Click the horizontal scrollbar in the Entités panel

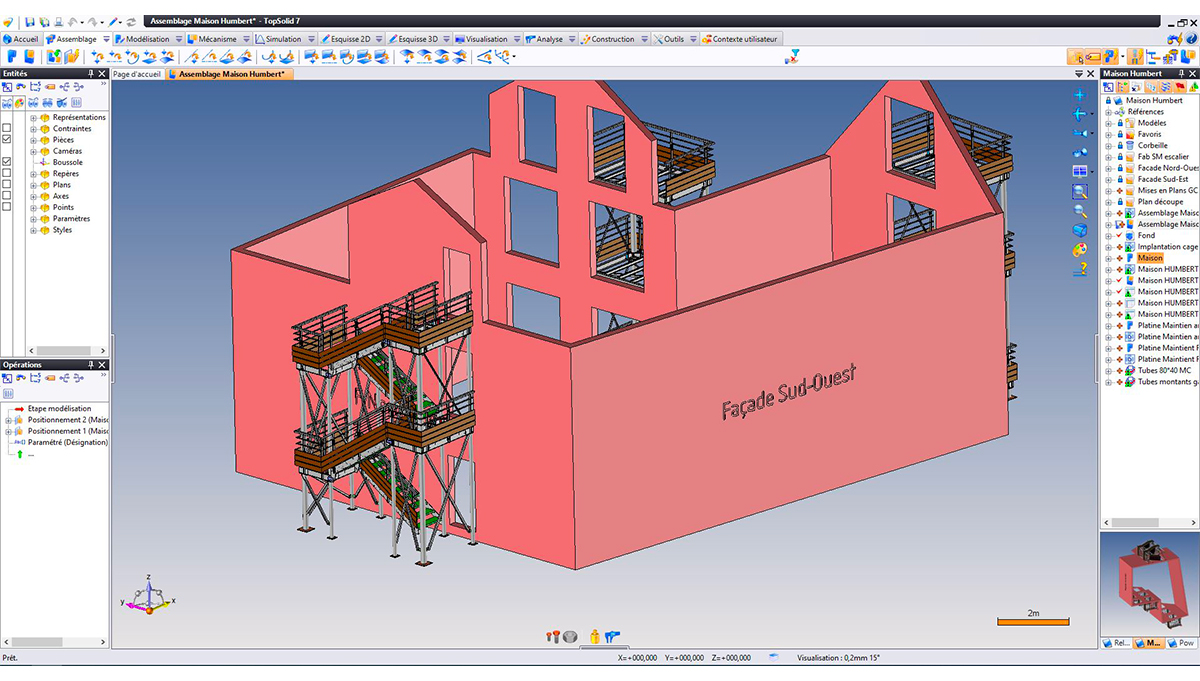click(x=55, y=350)
